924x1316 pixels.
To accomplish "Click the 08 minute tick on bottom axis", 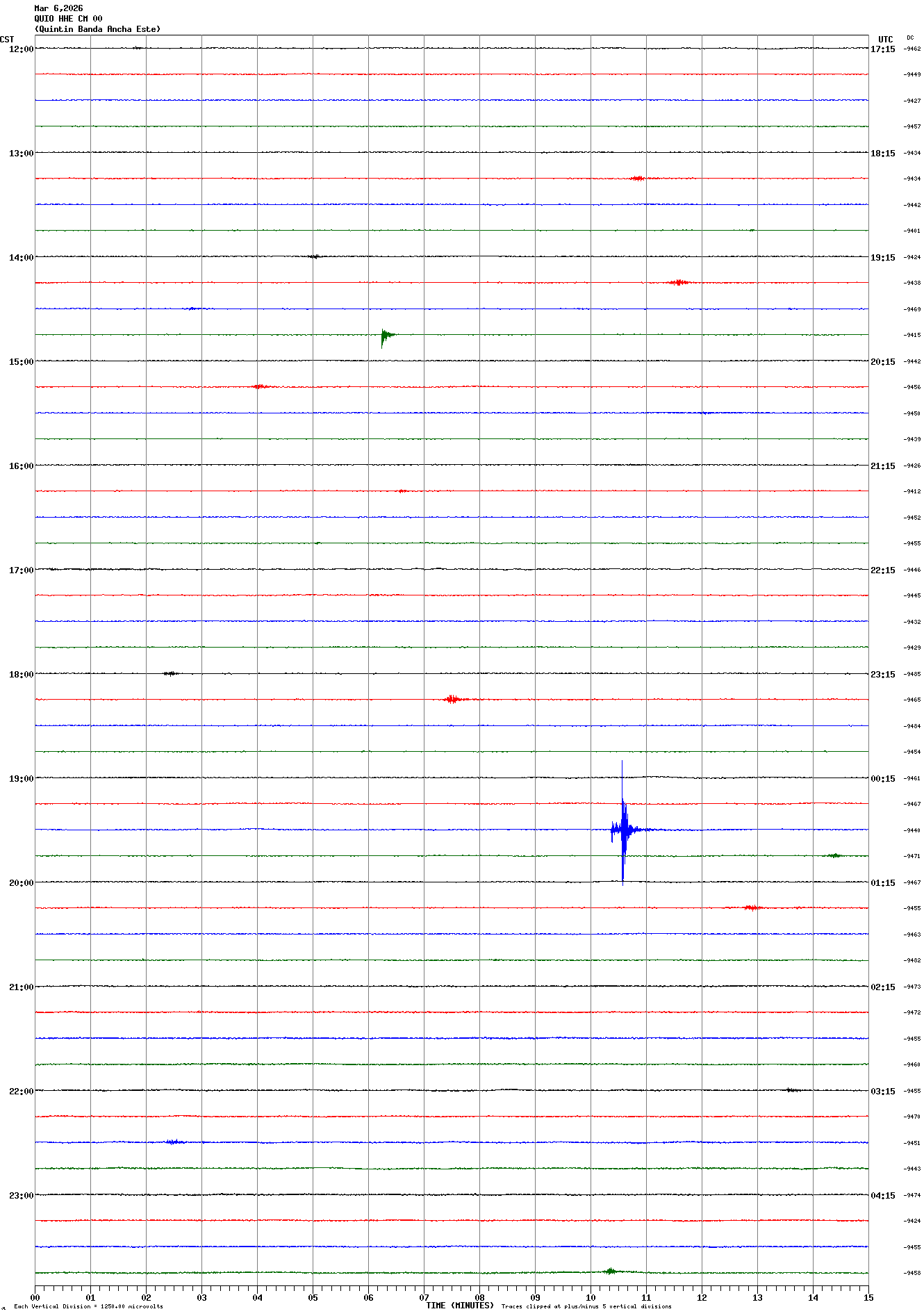I will [479, 1297].
